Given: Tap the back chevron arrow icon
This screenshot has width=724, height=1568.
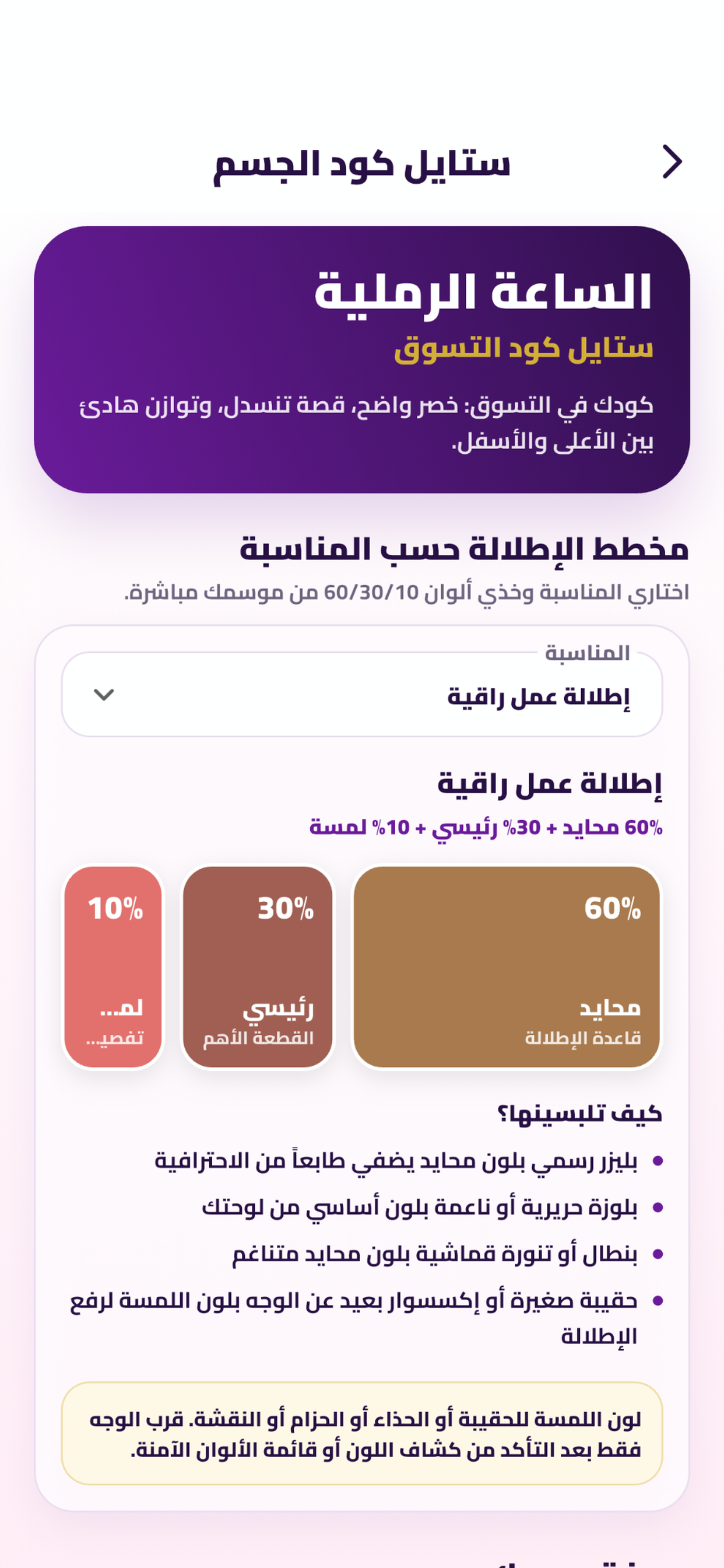Looking at the screenshot, I should tap(672, 162).
